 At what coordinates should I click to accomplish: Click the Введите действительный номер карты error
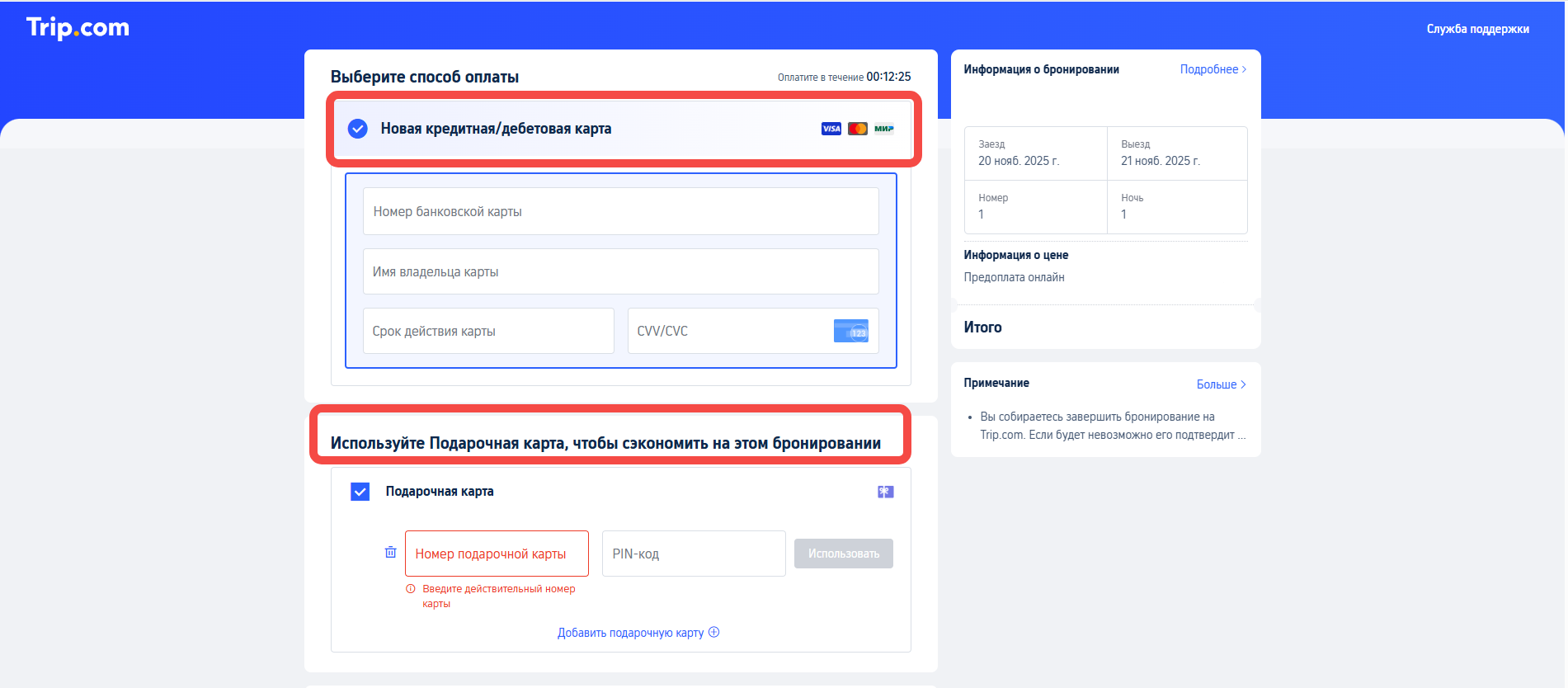[x=499, y=596]
